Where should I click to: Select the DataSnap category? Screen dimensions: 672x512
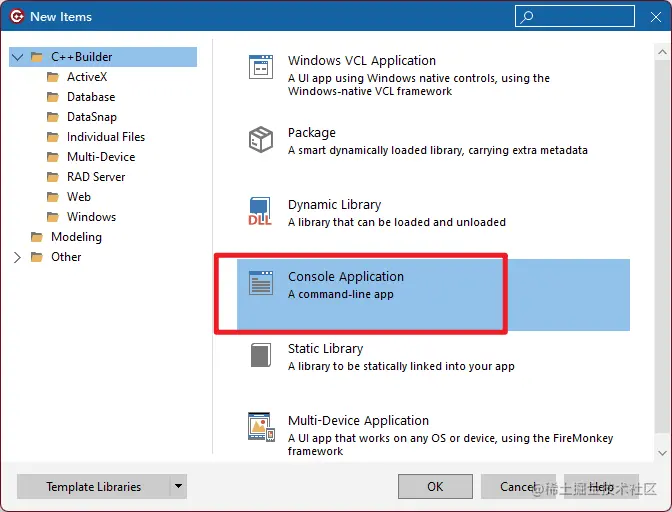92,117
